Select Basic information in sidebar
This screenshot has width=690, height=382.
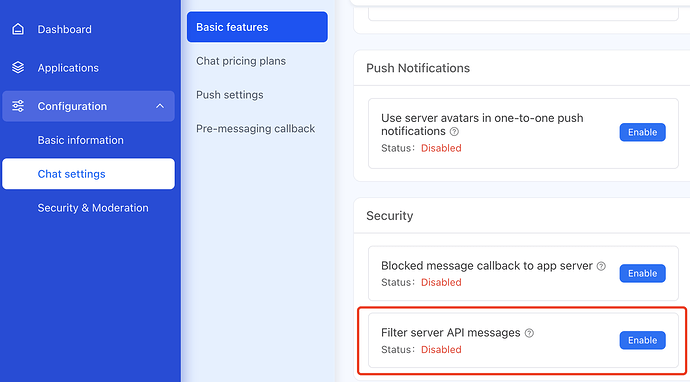tap(81, 140)
